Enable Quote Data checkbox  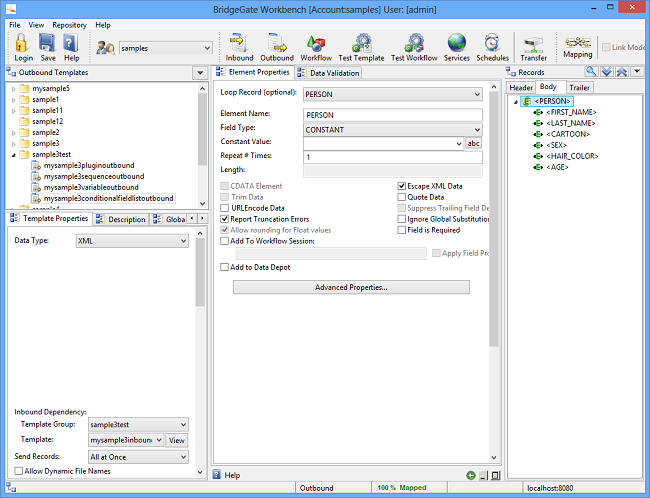tap(401, 197)
